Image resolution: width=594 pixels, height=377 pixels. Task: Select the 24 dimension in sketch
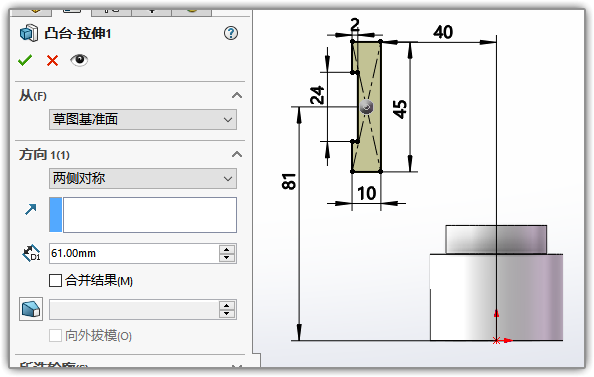coord(317,95)
